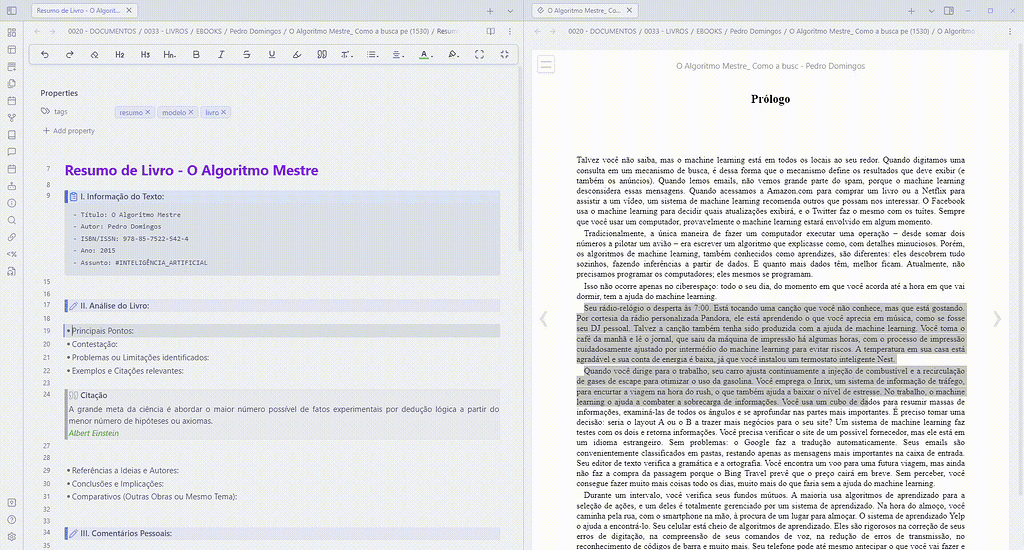
Task: Open the EPUB table of contents menu
Action: point(546,65)
